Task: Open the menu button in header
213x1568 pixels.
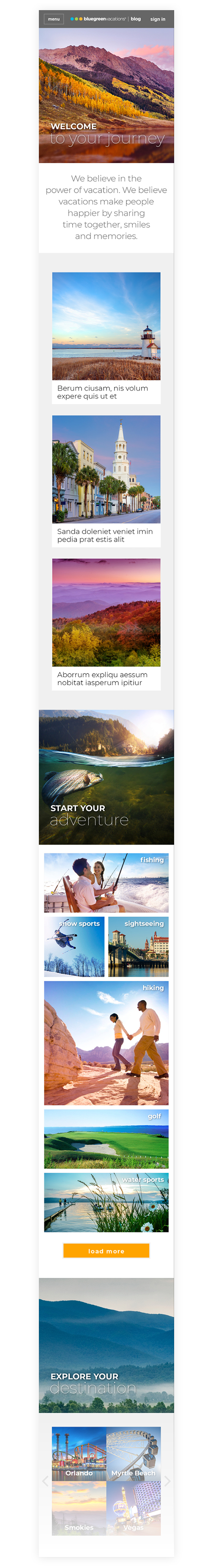Action: 54,19
